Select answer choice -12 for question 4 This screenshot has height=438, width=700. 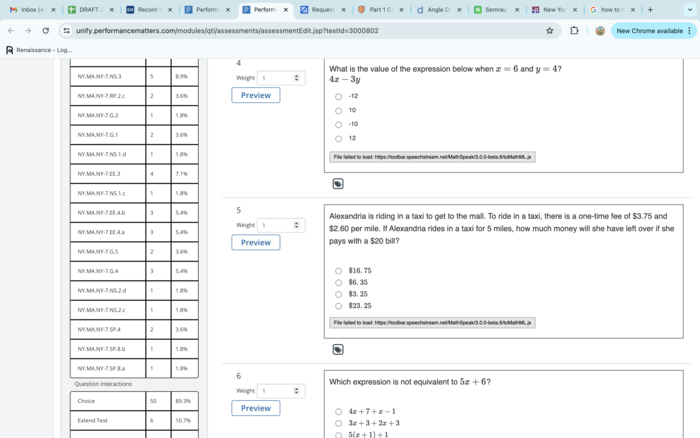coord(339,97)
